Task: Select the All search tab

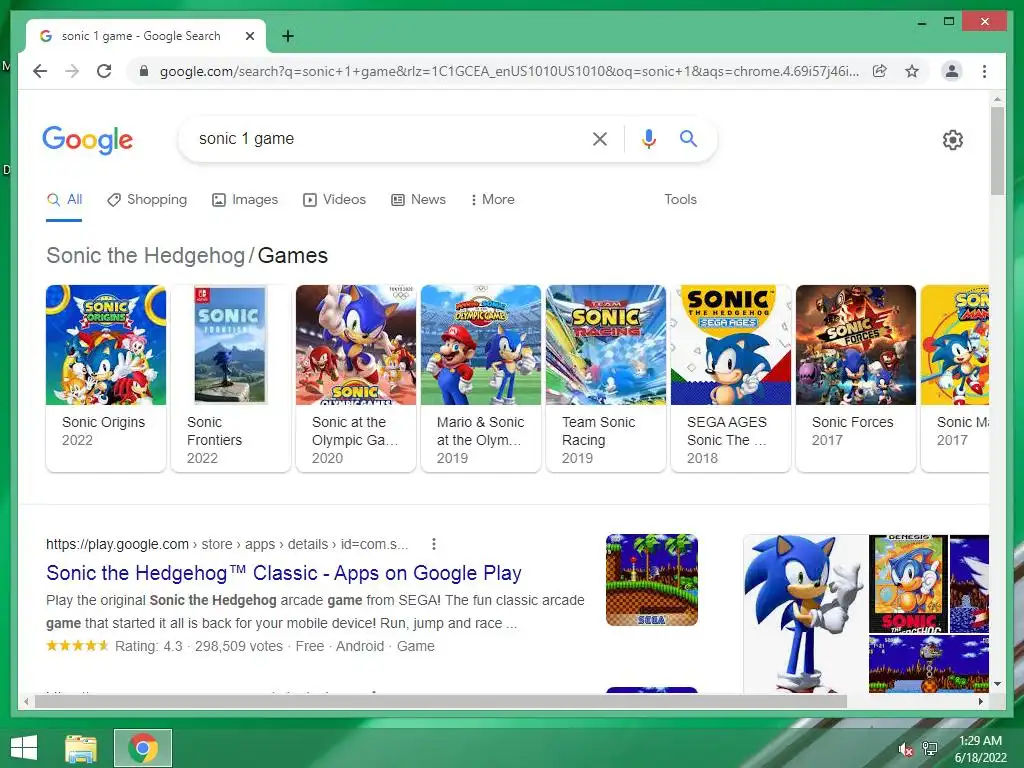Action: 65,200
